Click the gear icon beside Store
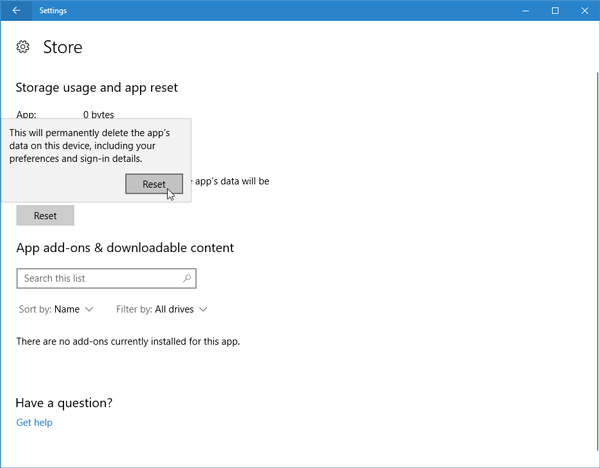This screenshot has height=468, width=600. point(23,47)
